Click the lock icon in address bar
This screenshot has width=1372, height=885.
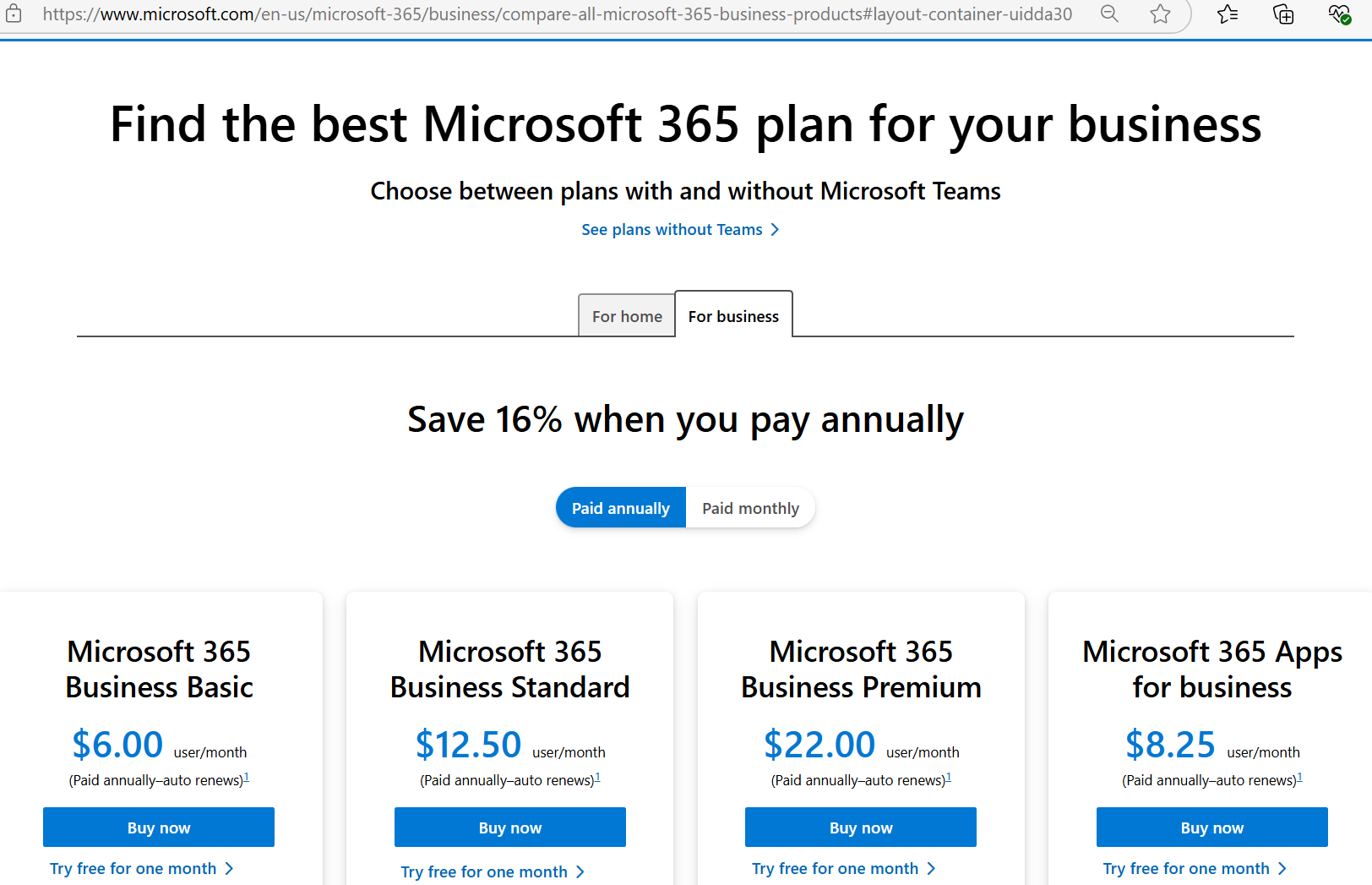click(x=14, y=14)
